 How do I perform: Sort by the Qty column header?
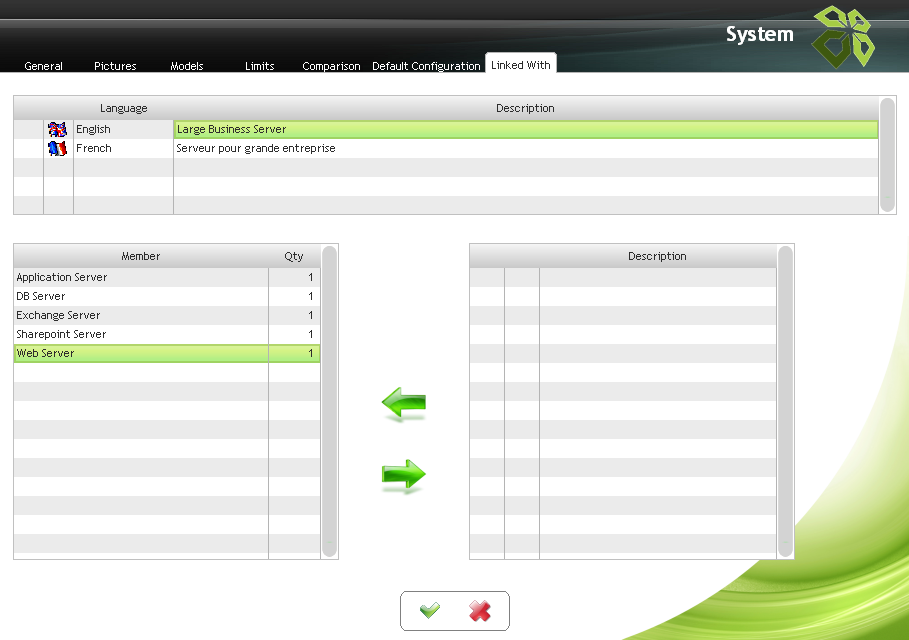294,256
